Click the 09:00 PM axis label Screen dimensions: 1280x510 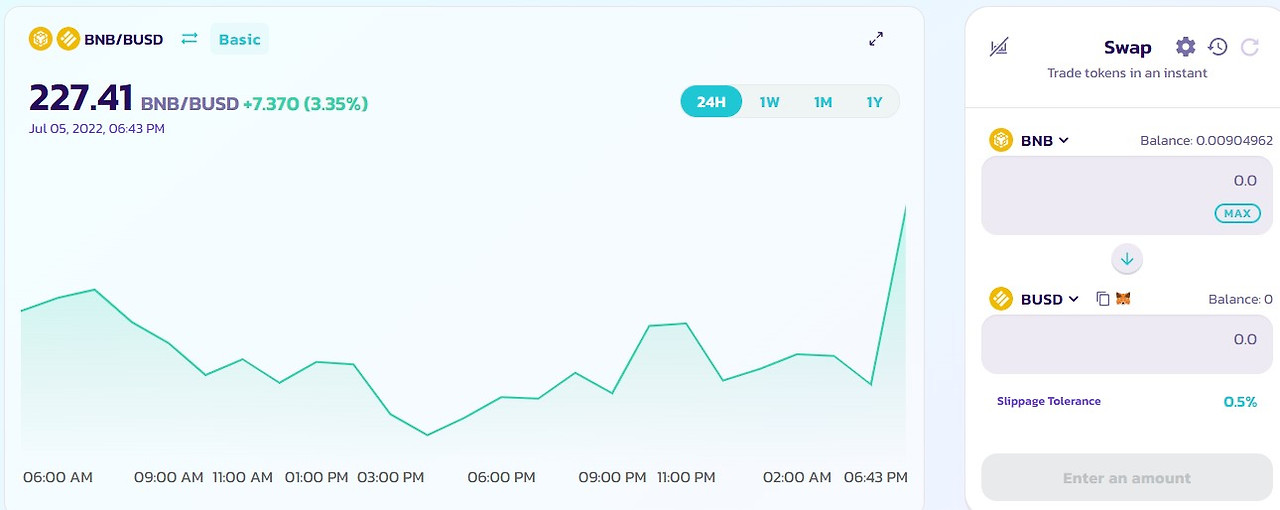pos(612,477)
